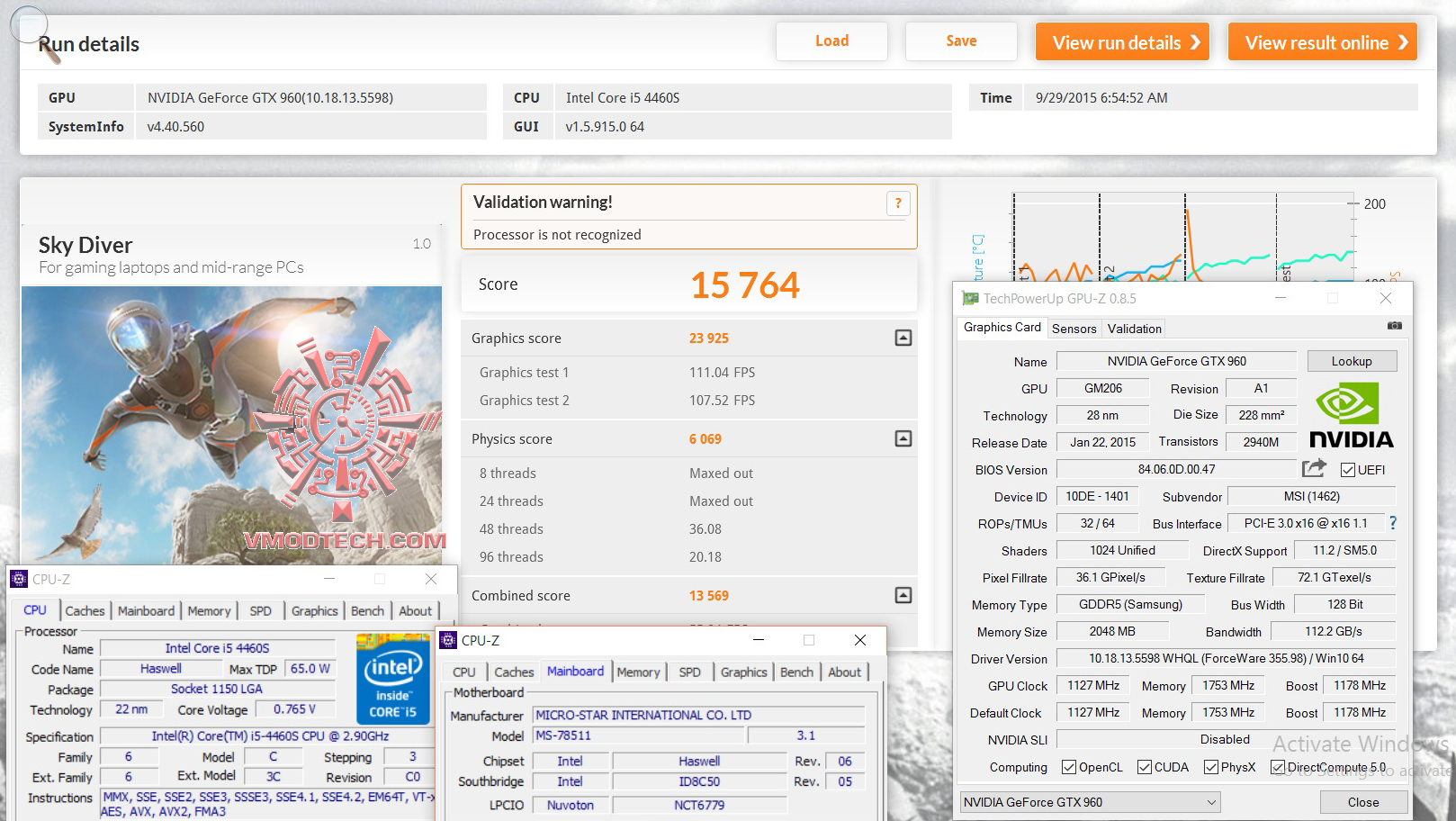Click the motherboard Model value MS-78511
This screenshot has width=1456, height=821.
(639, 735)
